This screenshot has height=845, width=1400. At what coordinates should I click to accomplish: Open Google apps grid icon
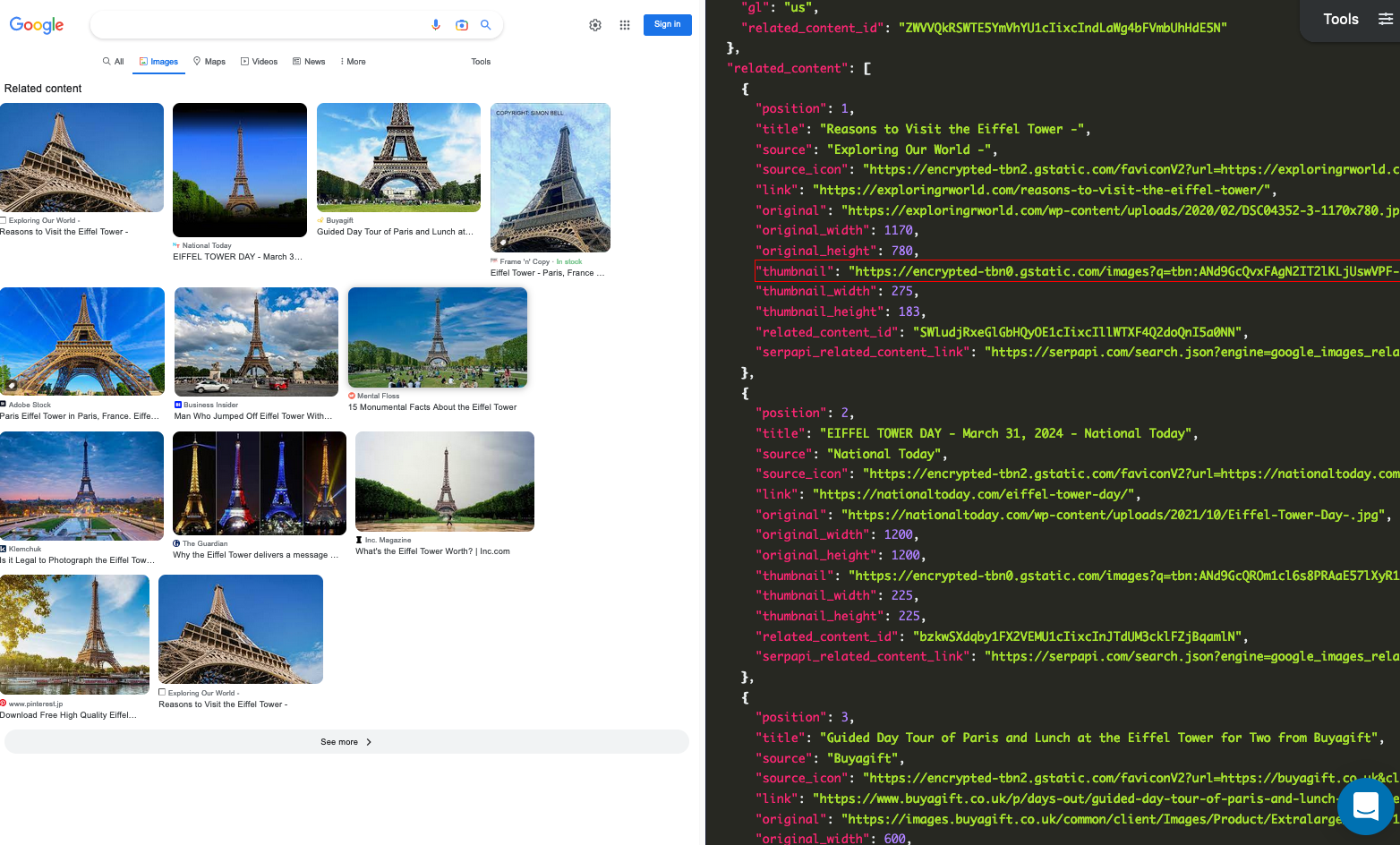(x=625, y=25)
